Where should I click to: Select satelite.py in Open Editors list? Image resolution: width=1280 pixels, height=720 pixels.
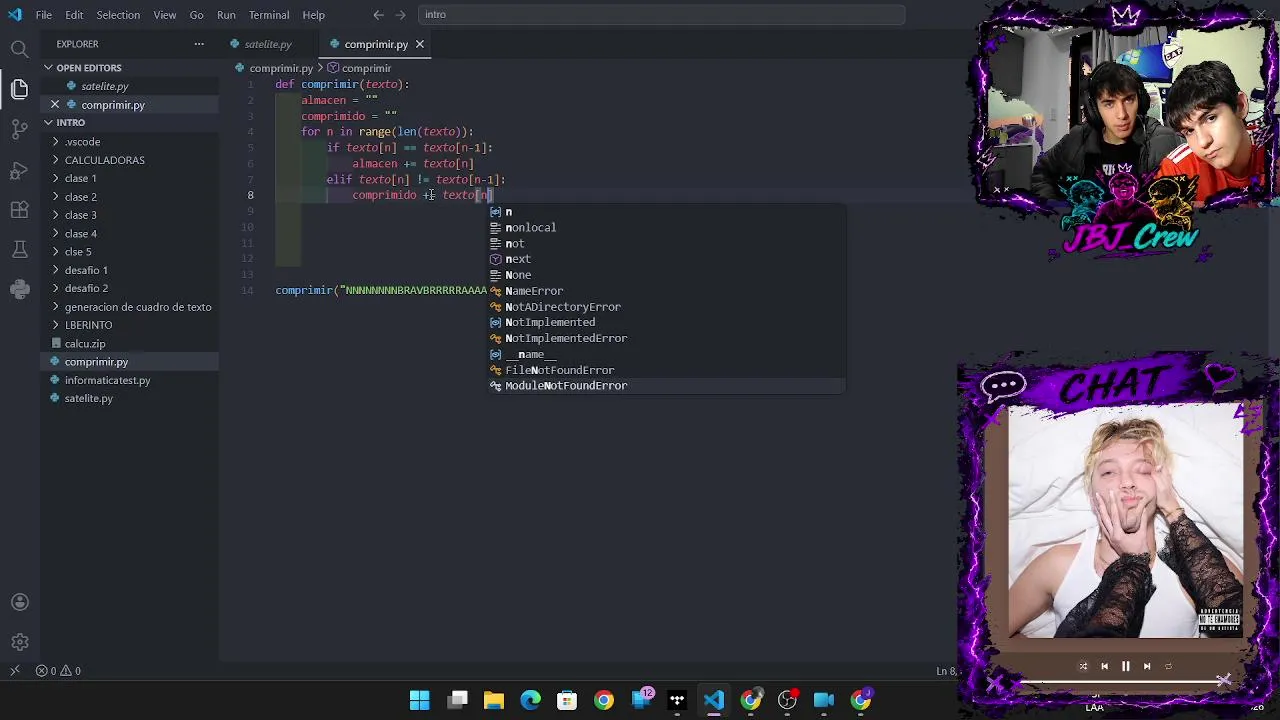(x=130, y=87)
